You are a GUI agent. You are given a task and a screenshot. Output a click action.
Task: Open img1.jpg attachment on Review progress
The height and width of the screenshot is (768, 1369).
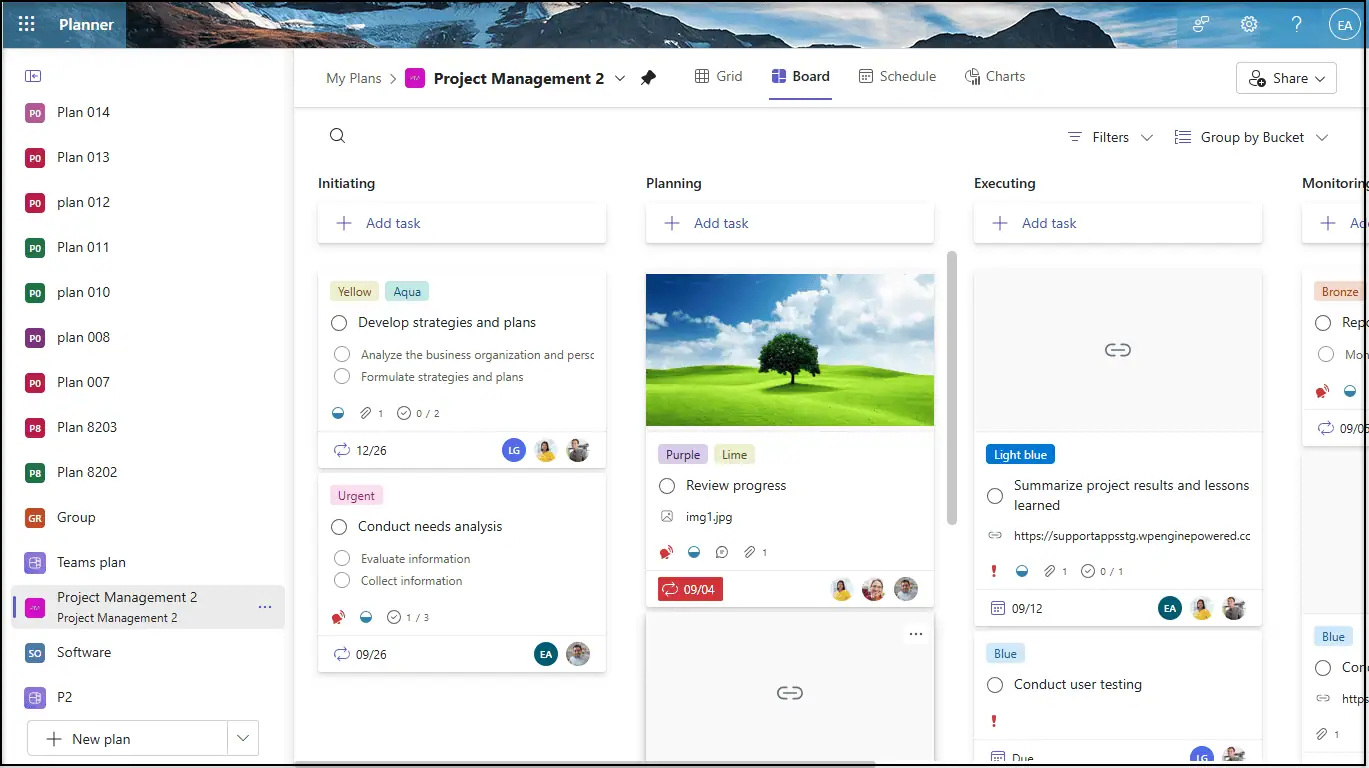709,517
